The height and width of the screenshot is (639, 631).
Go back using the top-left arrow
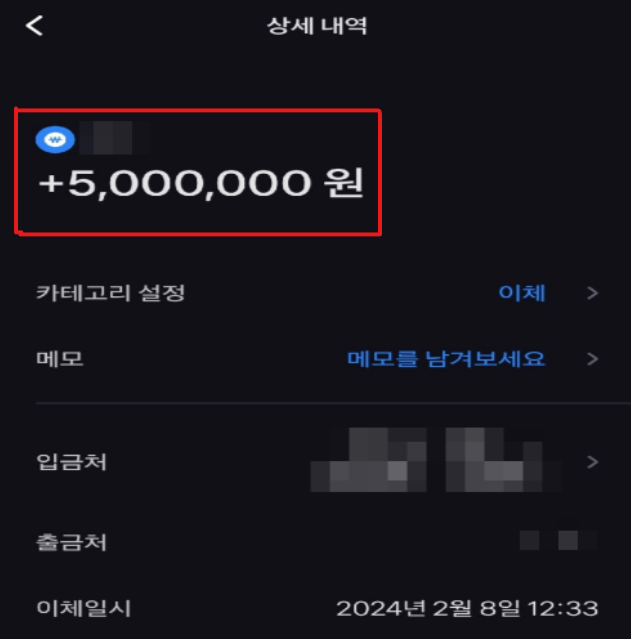34,26
